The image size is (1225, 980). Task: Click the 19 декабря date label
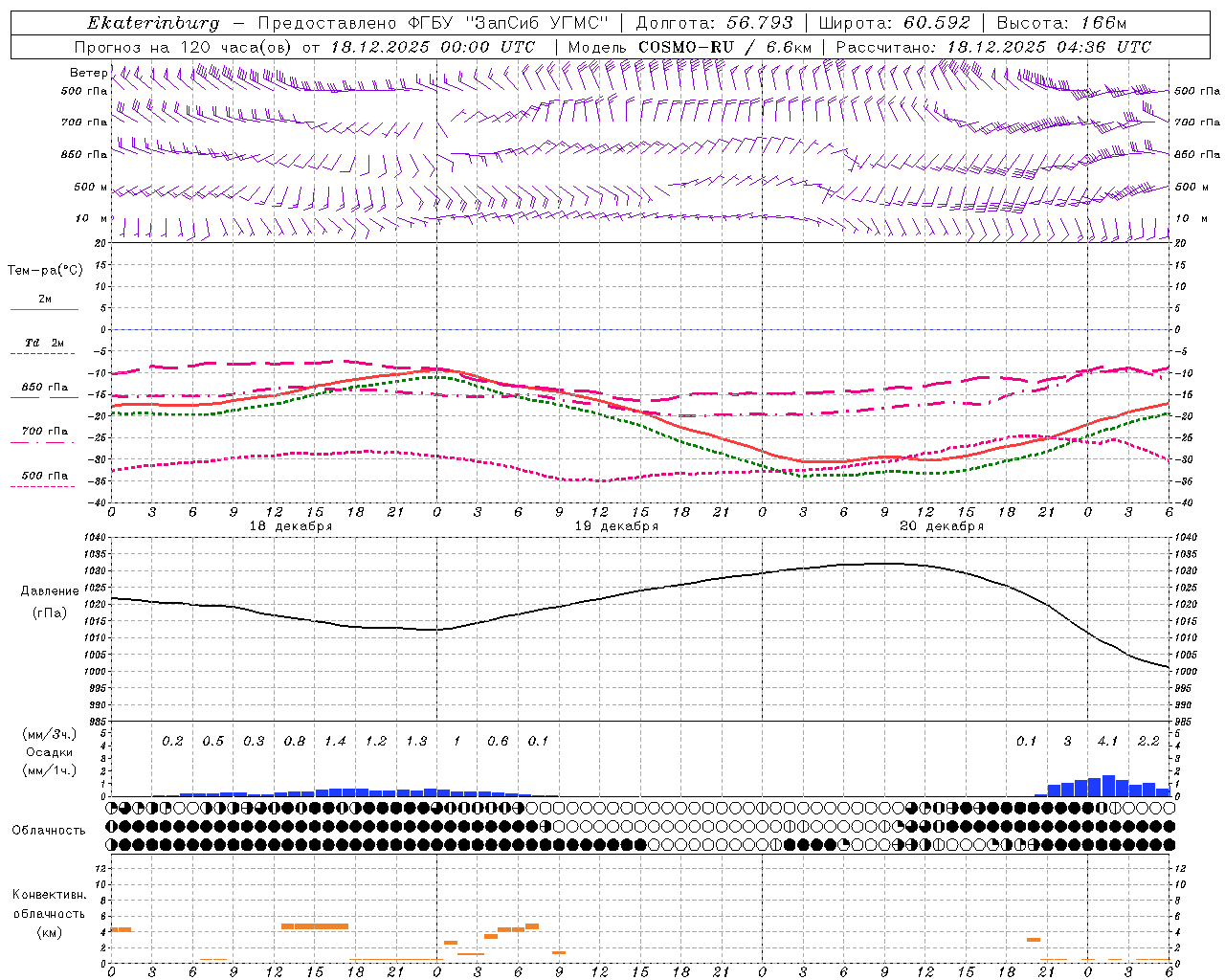click(616, 526)
